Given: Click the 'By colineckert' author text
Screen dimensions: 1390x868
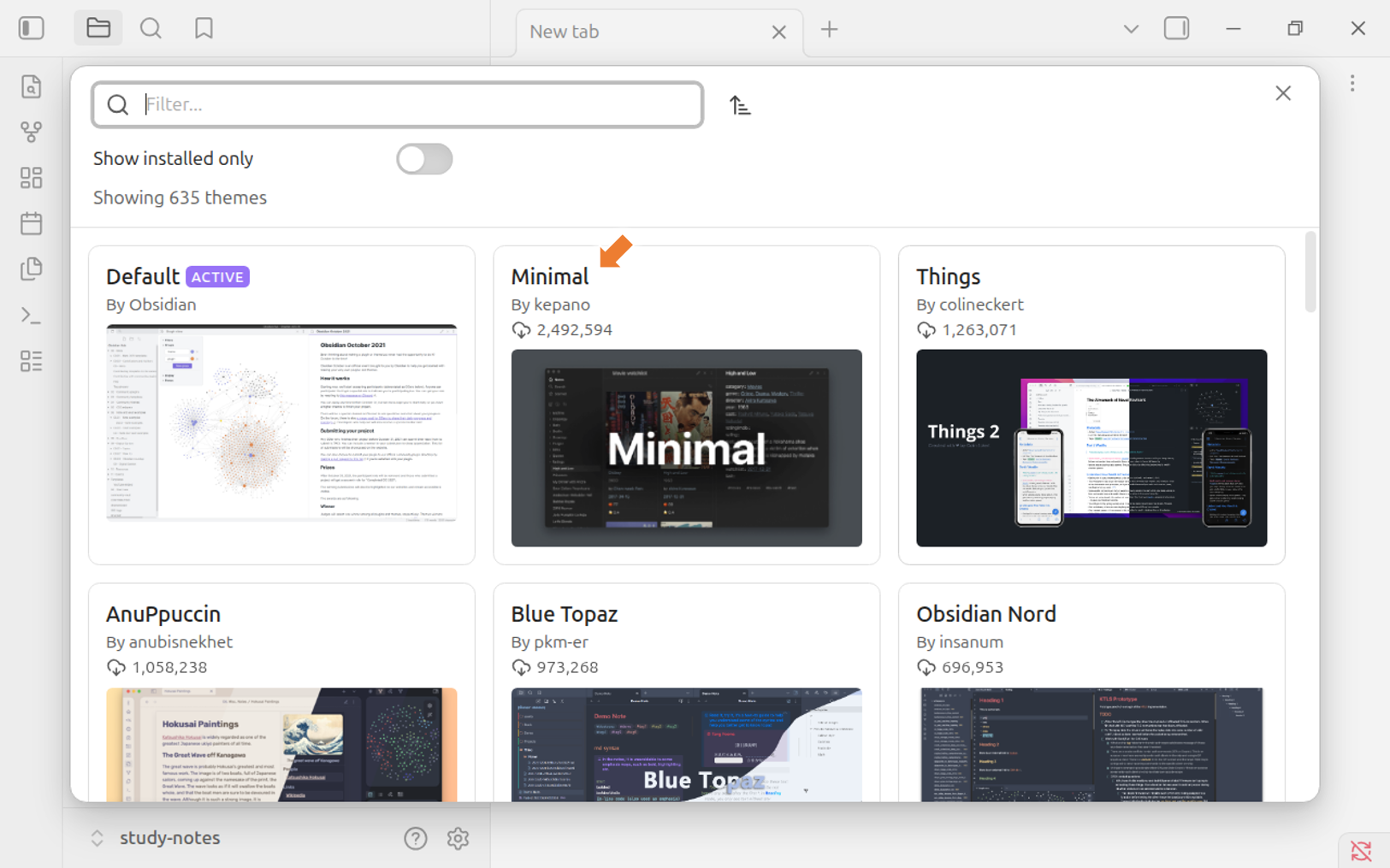Looking at the screenshot, I should (970, 304).
